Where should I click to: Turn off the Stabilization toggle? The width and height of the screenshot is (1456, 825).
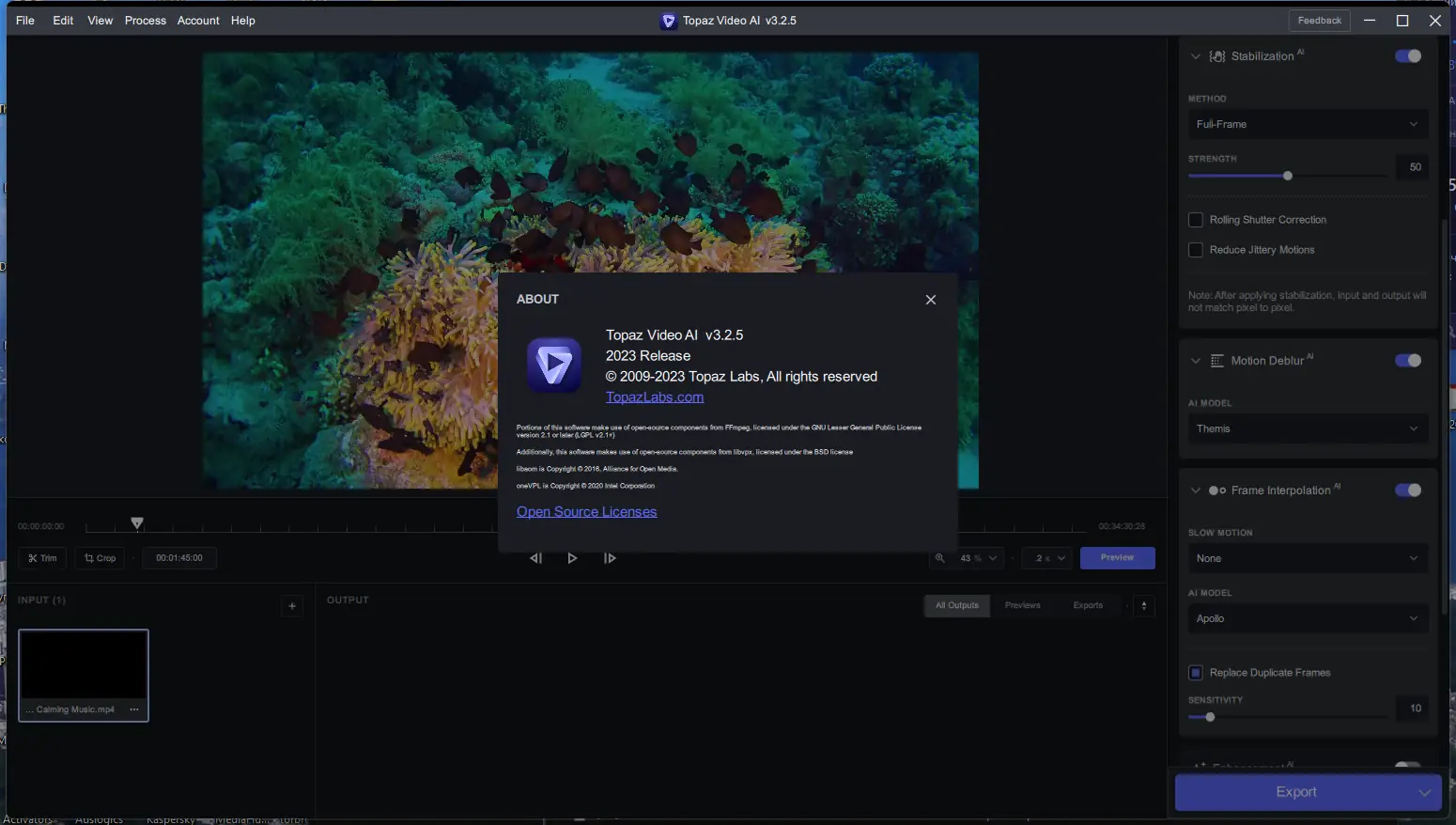click(x=1408, y=56)
